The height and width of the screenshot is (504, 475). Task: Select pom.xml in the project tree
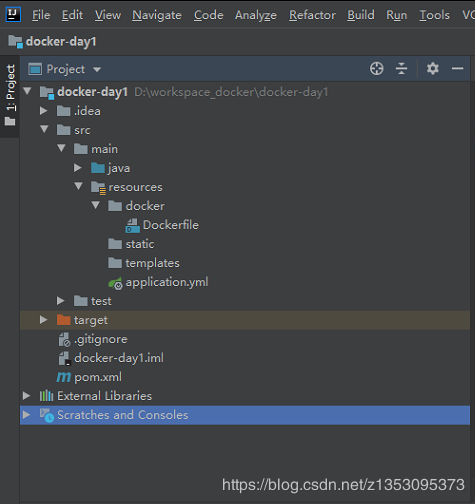(98, 377)
